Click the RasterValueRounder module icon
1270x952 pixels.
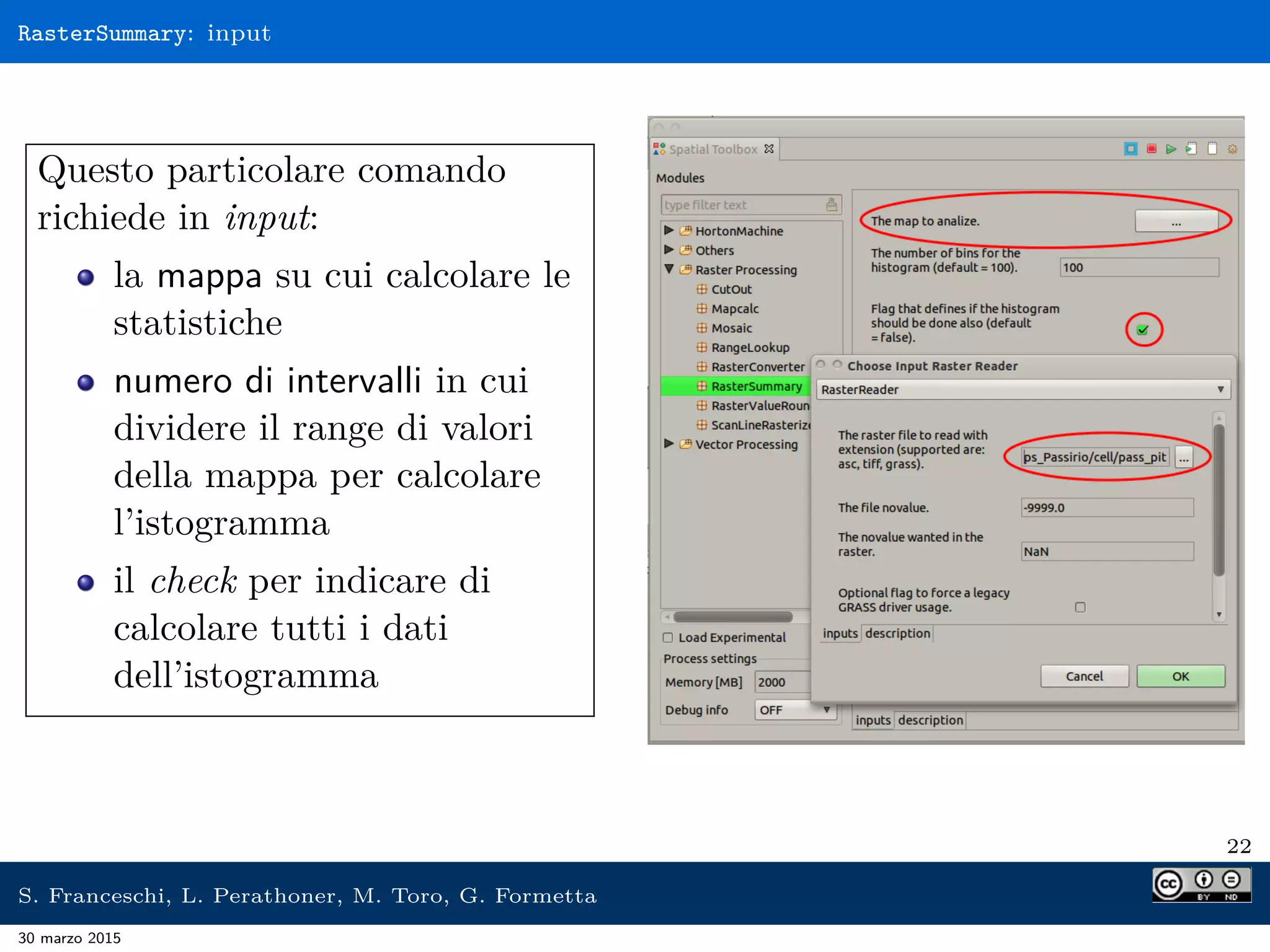click(702, 405)
